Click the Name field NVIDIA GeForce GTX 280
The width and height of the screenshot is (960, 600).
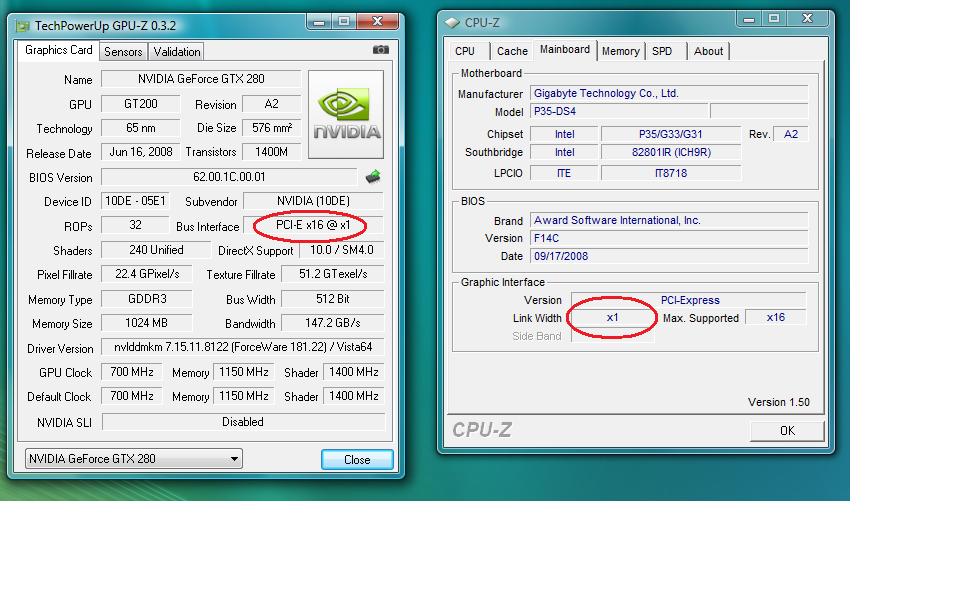pyautogui.click(x=201, y=79)
